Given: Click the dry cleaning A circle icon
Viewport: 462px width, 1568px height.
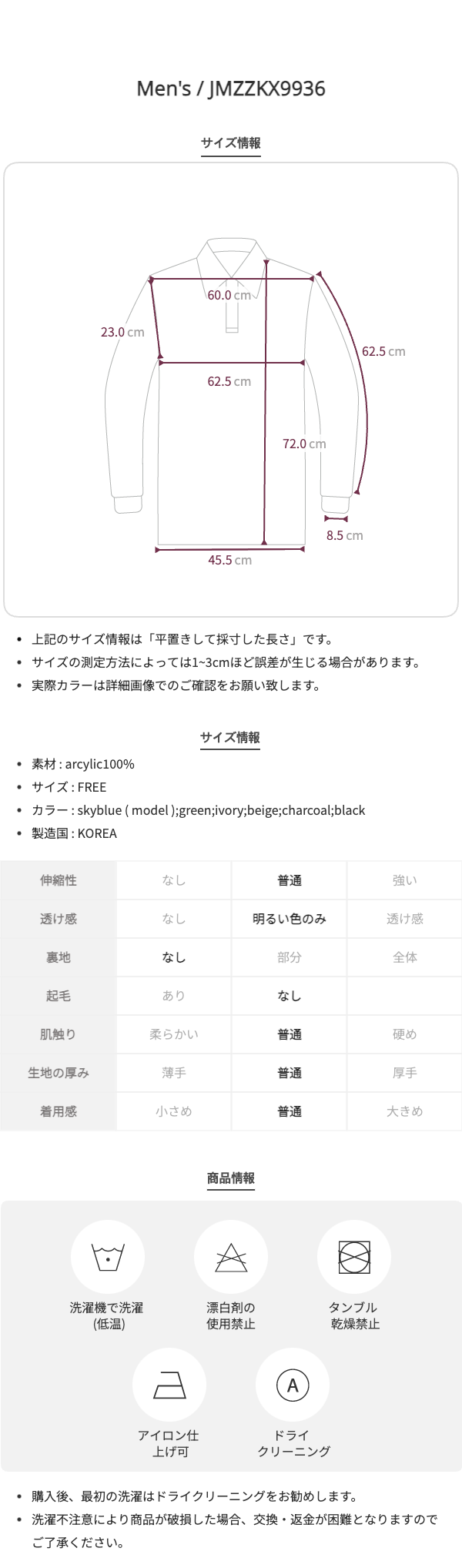Looking at the screenshot, I should coord(293,1385).
